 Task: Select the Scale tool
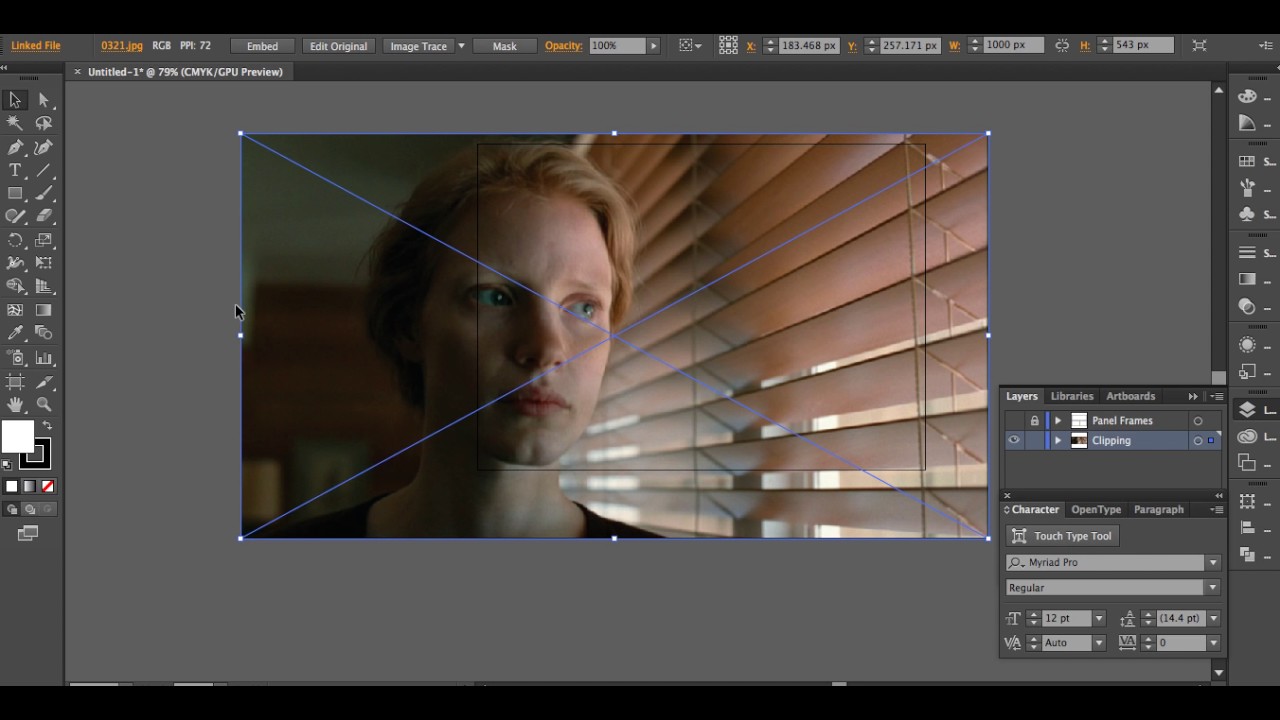tap(44, 240)
